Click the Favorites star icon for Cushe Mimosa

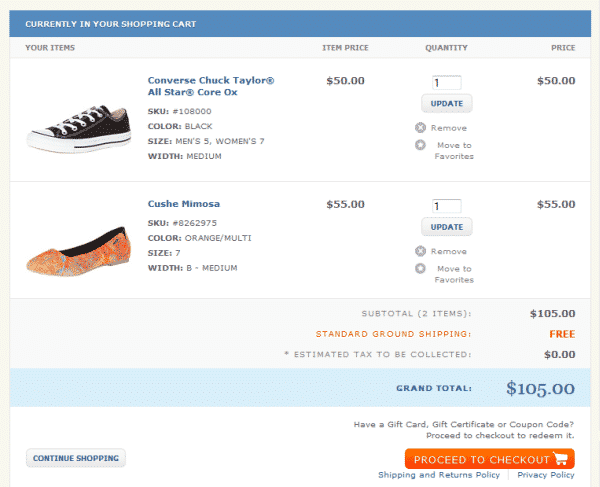(x=420, y=269)
